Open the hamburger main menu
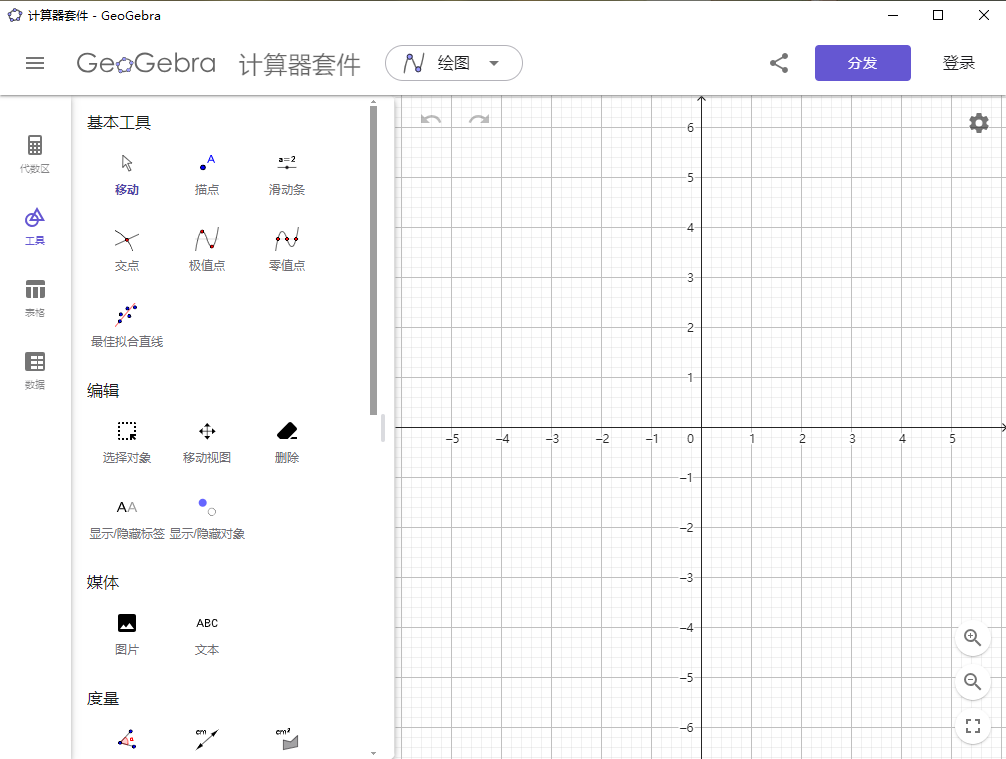This screenshot has height=759, width=1006. [x=35, y=62]
